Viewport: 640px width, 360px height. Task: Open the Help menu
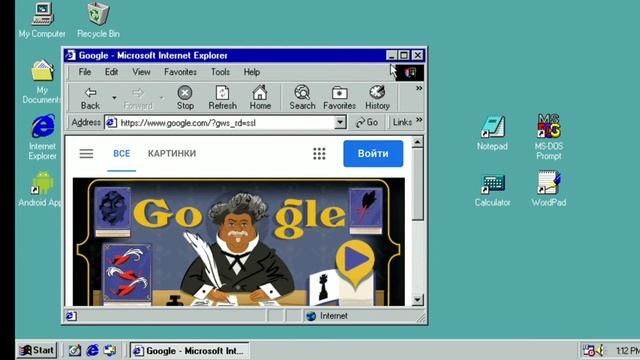tap(252, 72)
